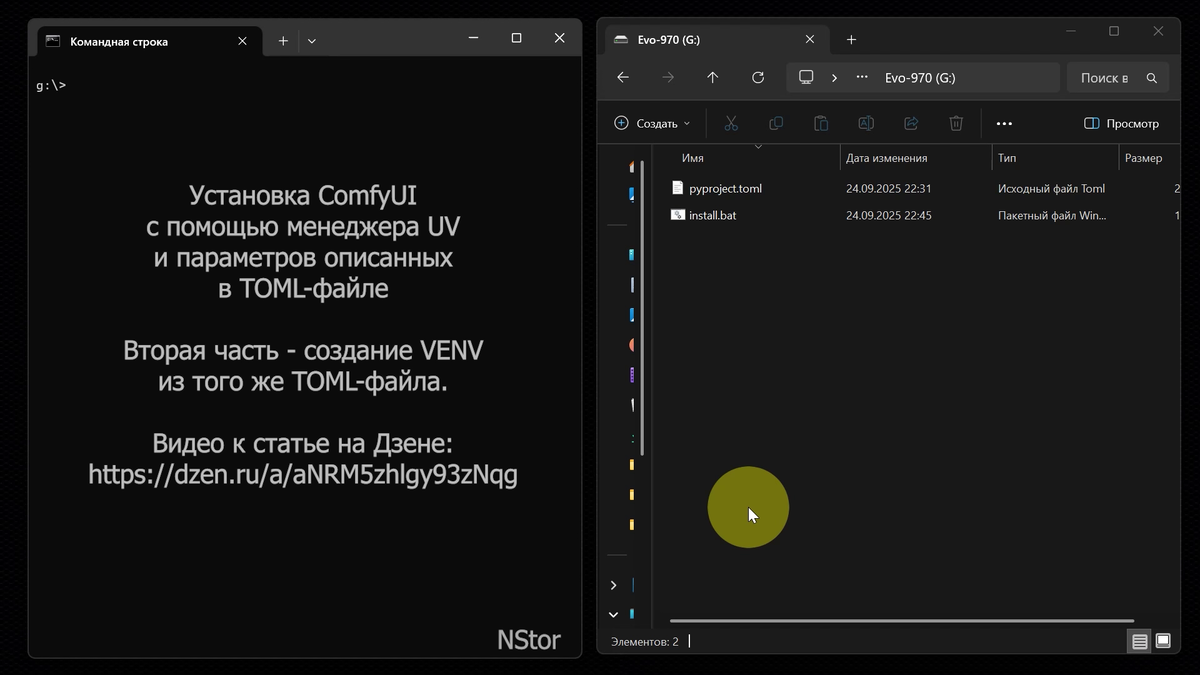Open the Создать new item dropdown
The height and width of the screenshot is (675, 1200).
coord(651,123)
